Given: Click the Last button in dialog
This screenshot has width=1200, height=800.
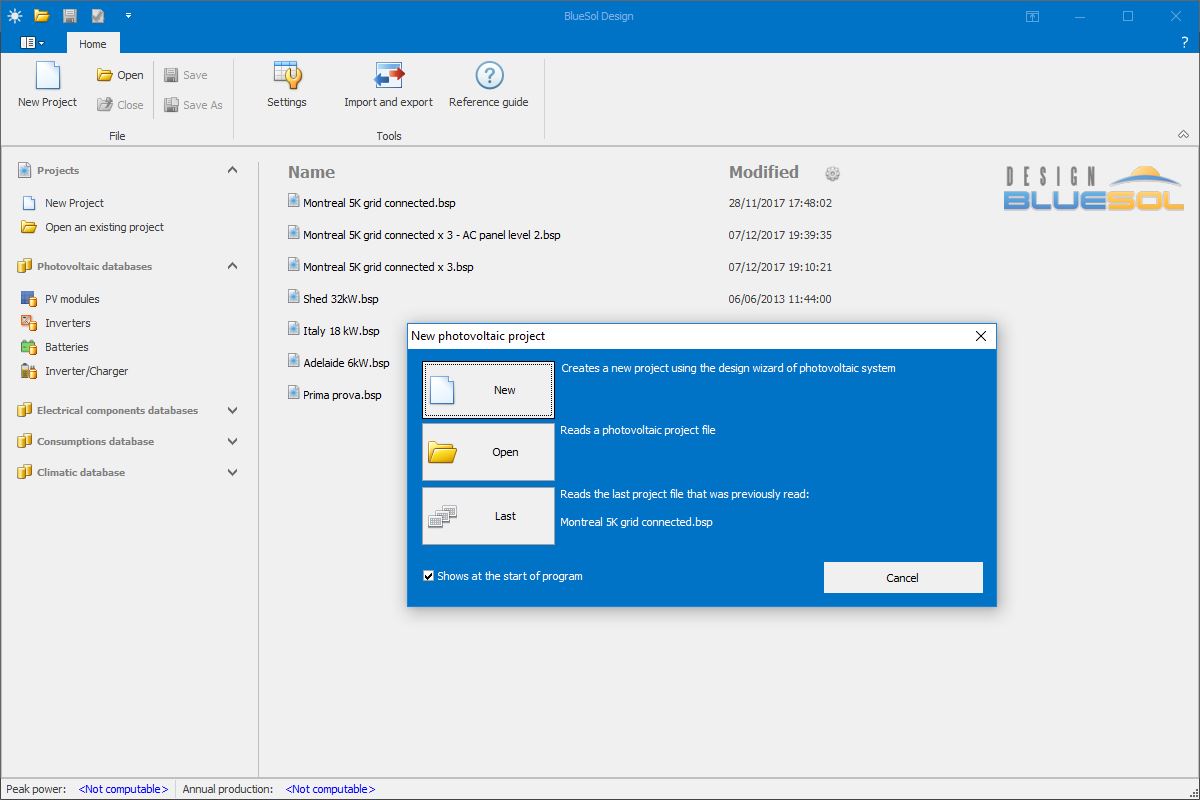Looking at the screenshot, I should point(488,516).
